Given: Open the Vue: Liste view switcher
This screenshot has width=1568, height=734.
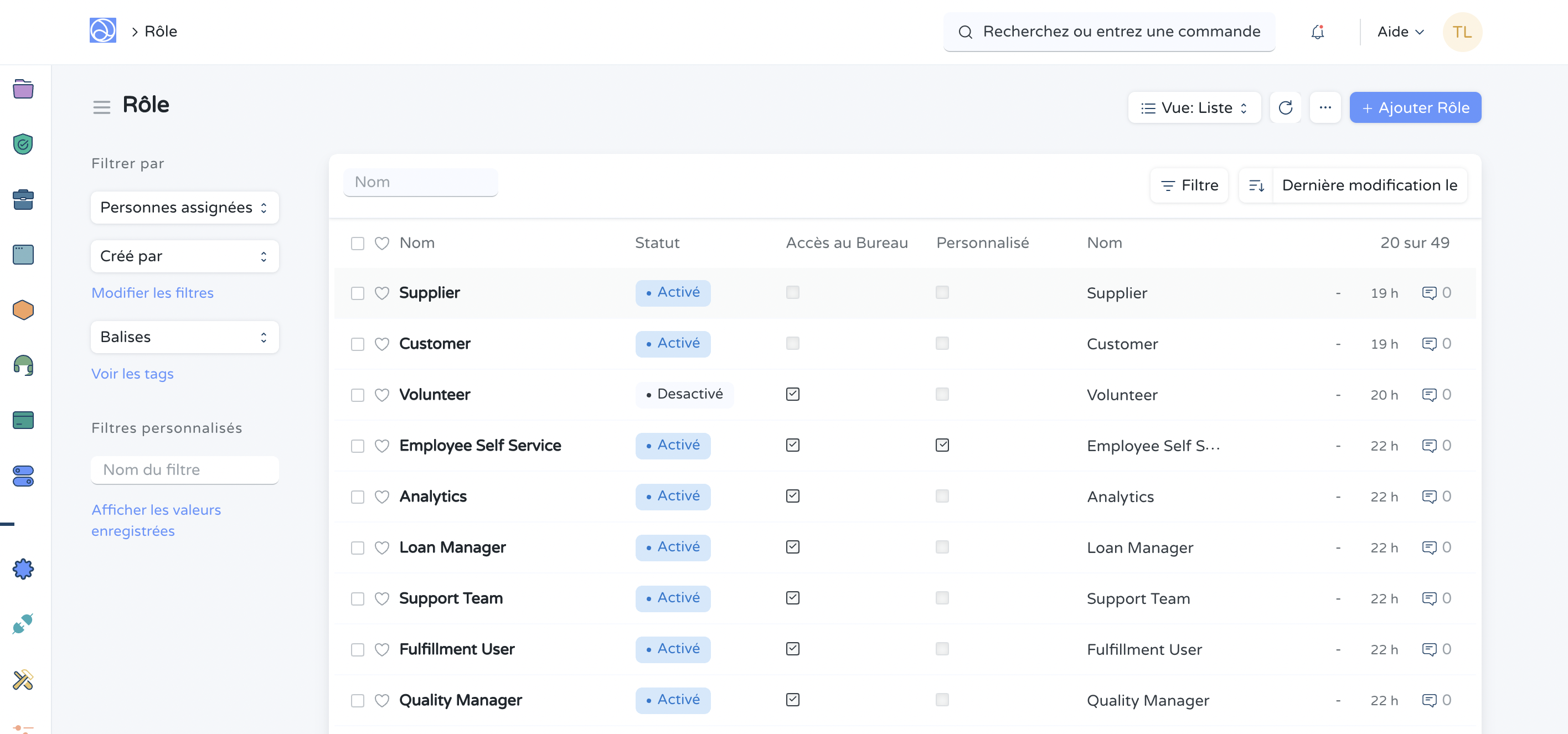Looking at the screenshot, I should click(x=1194, y=108).
